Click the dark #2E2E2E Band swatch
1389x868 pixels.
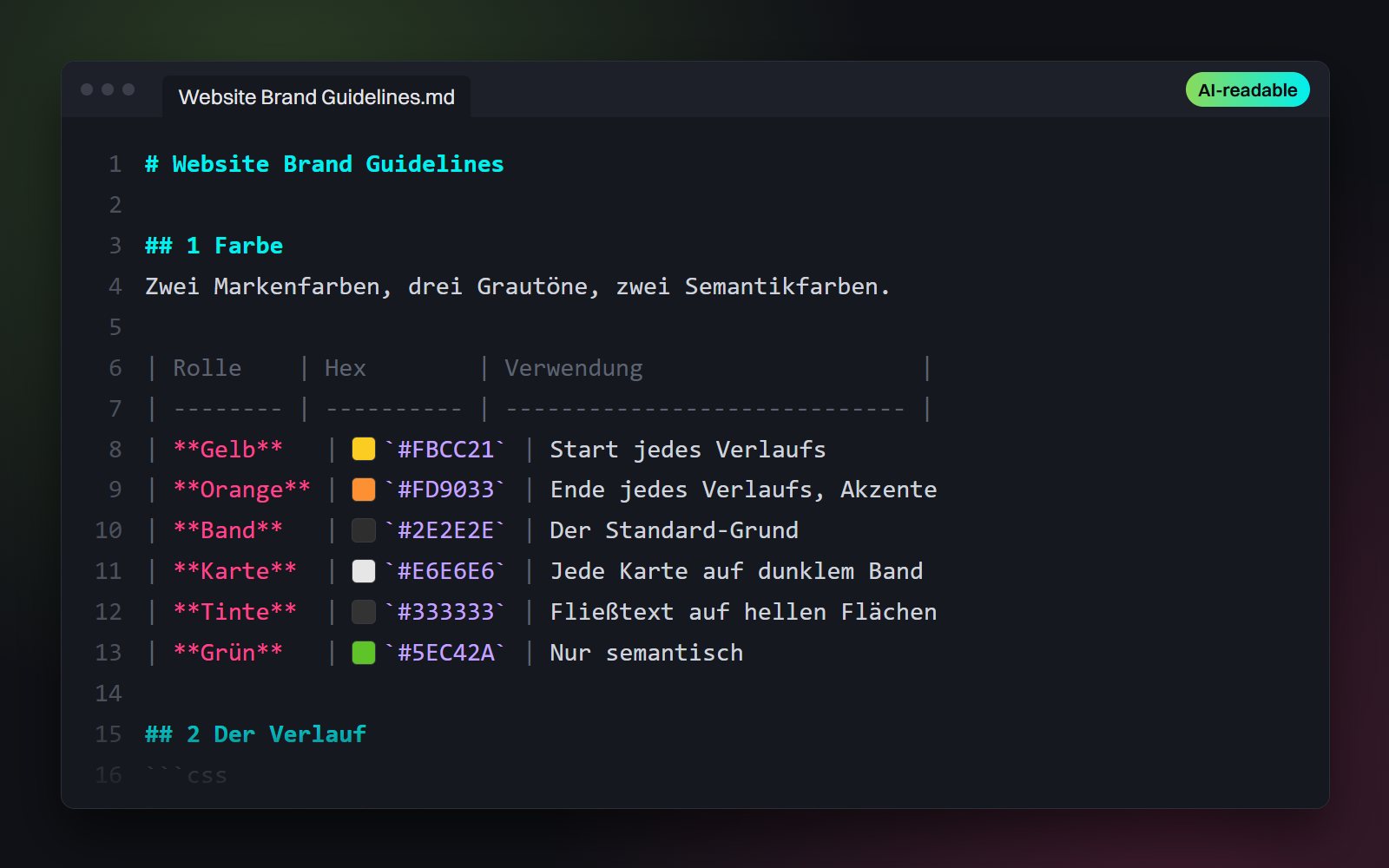(x=364, y=530)
